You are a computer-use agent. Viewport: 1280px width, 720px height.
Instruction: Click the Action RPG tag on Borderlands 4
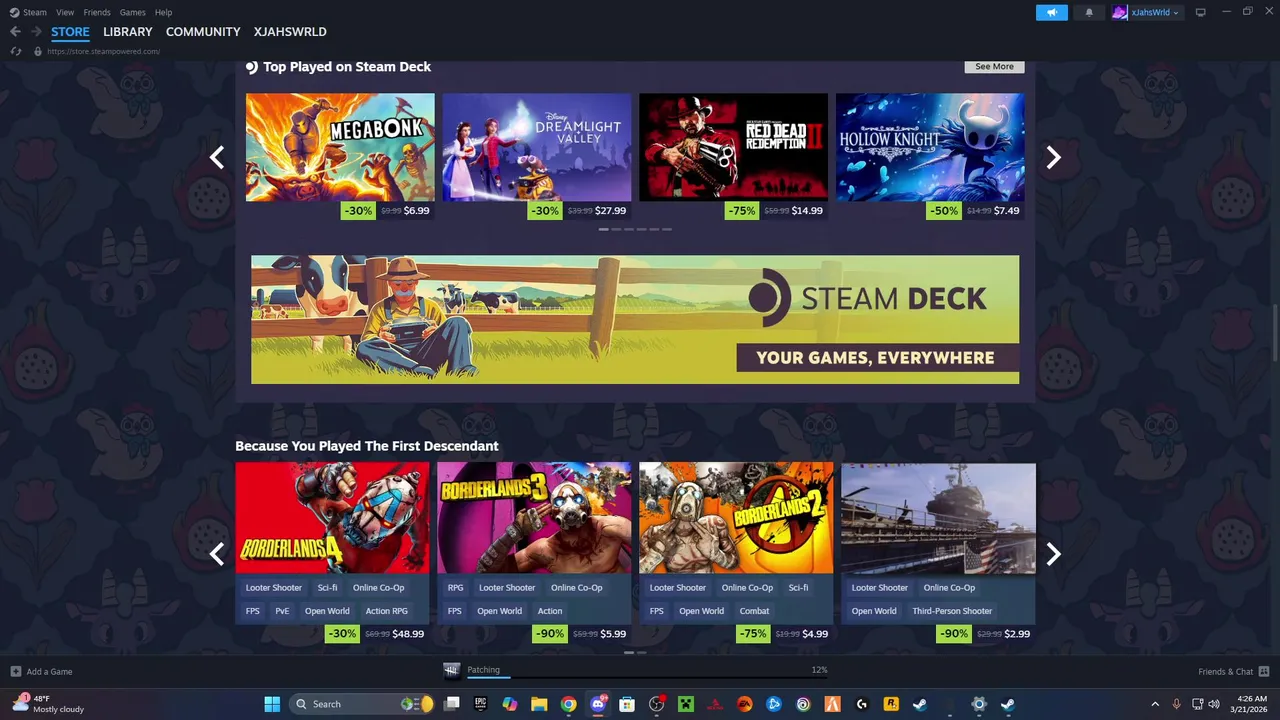386,611
